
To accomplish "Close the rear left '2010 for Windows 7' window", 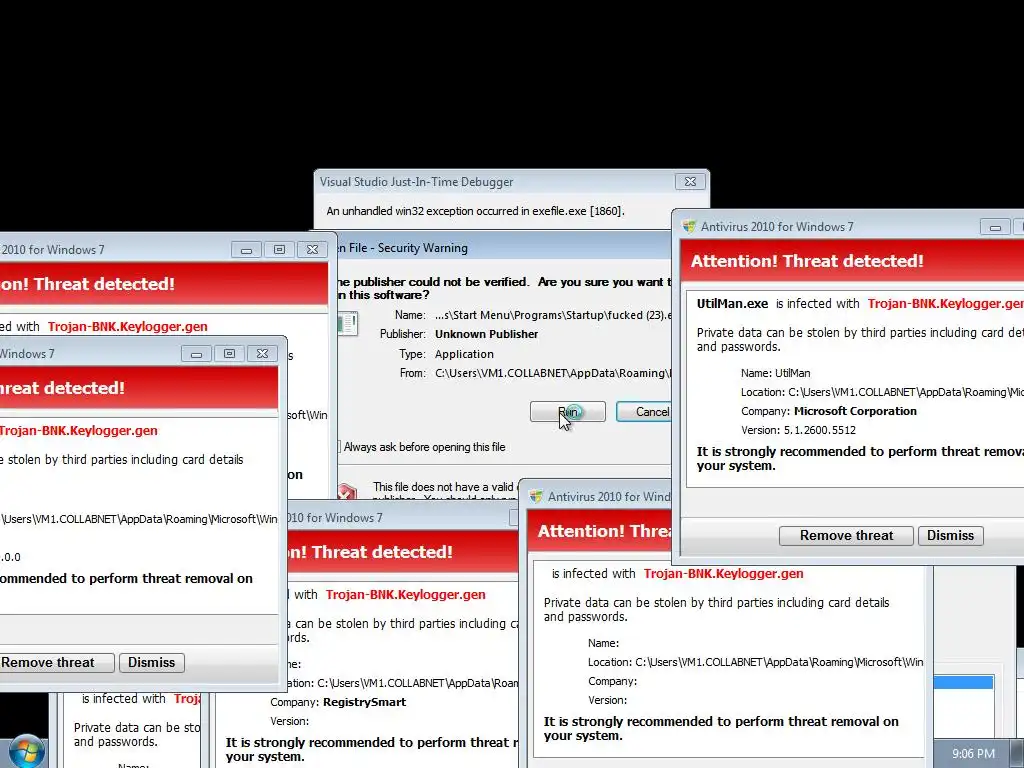I will [x=312, y=250].
